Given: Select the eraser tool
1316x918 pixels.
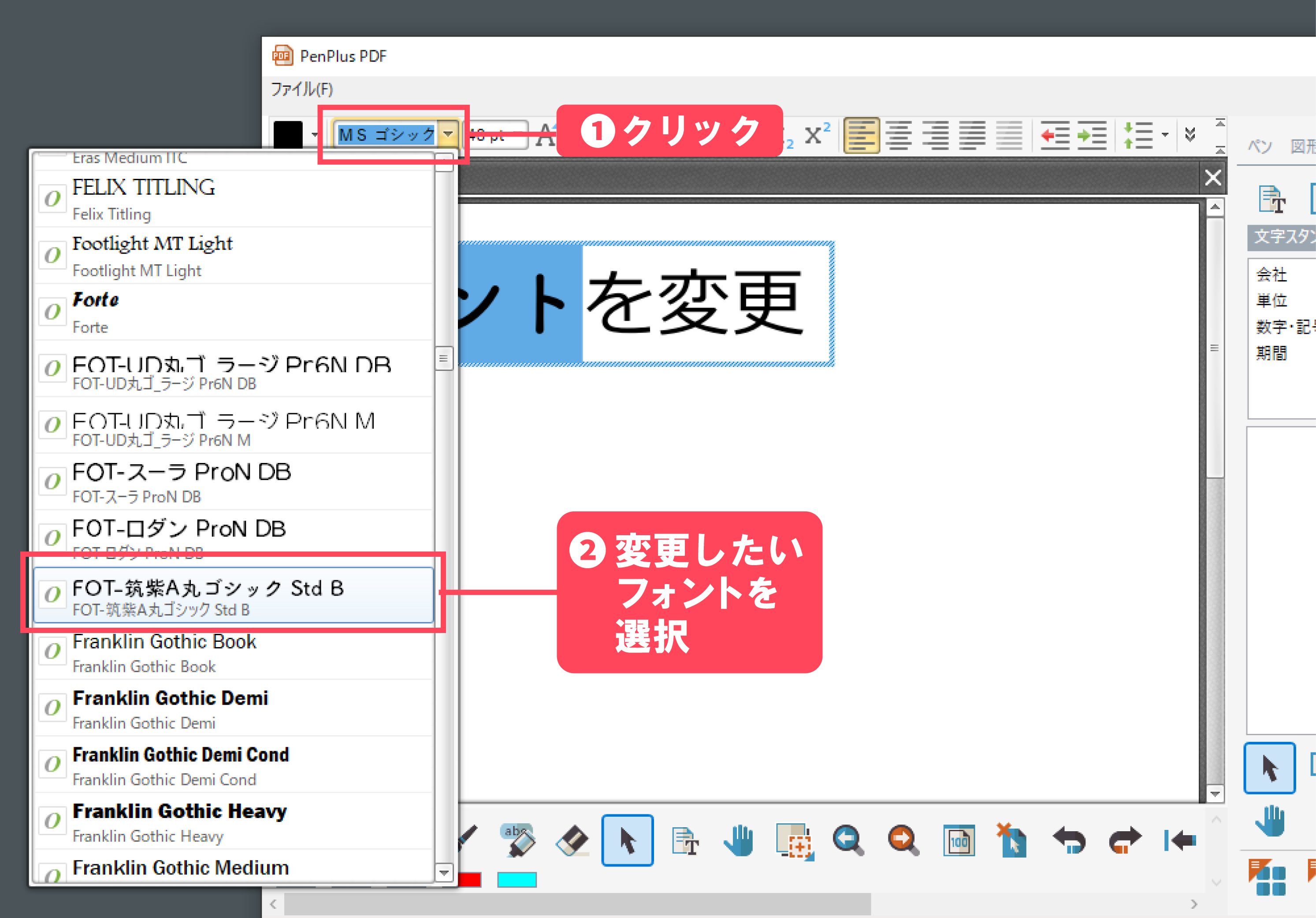Looking at the screenshot, I should 572,841.
